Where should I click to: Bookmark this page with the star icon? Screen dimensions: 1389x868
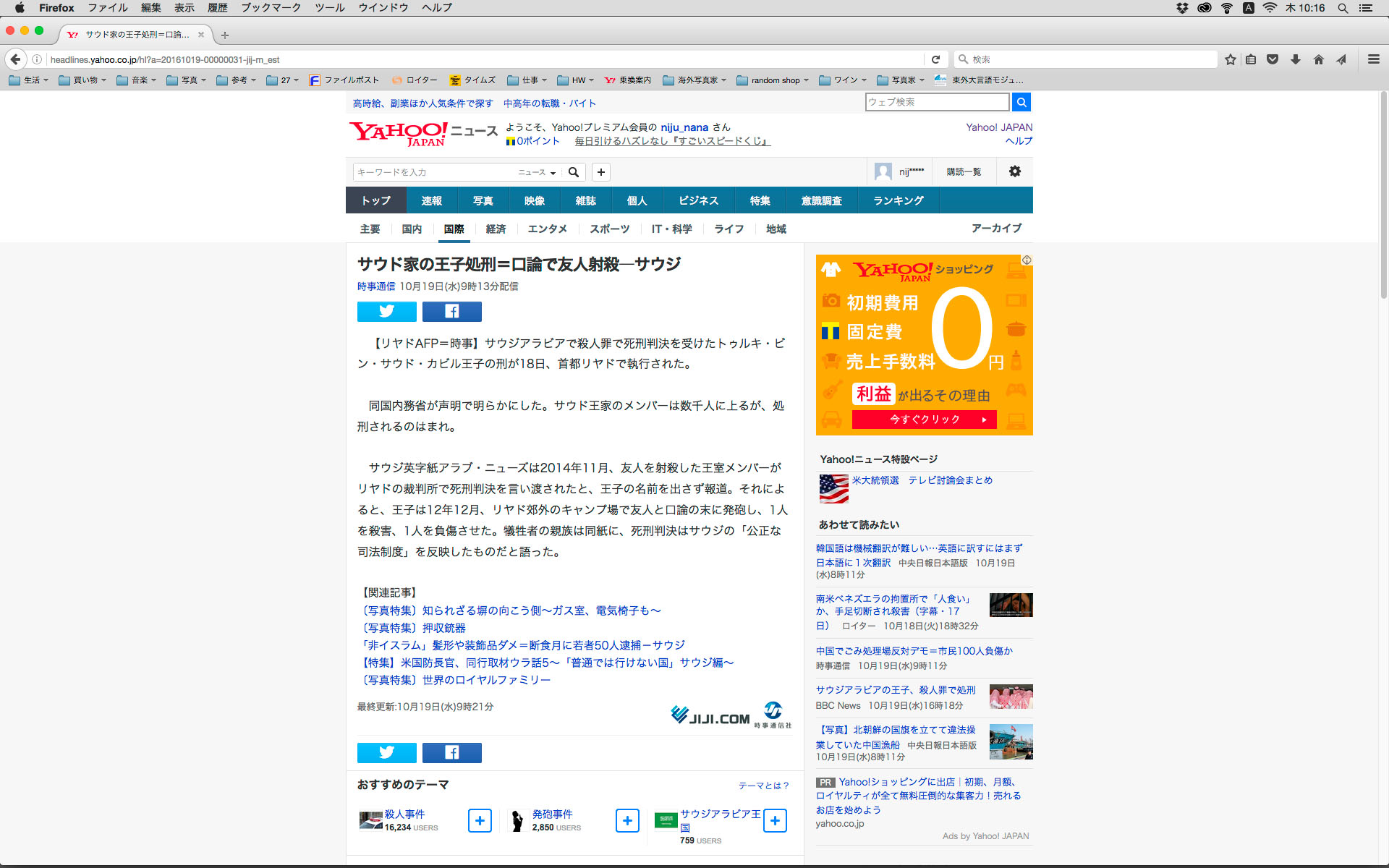[x=1230, y=59]
